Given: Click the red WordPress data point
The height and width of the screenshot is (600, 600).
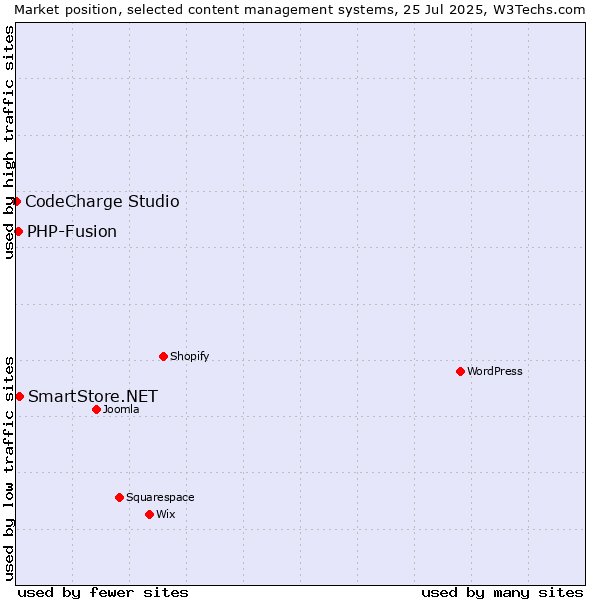Looking at the screenshot, I should click(460, 372).
